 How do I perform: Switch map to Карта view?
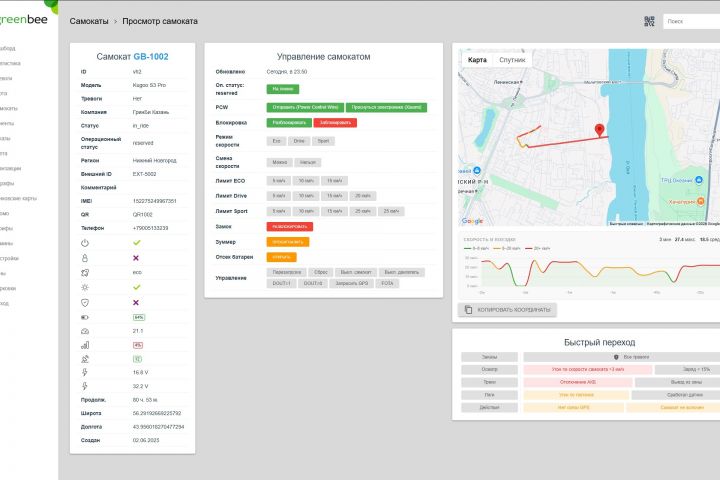coord(477,60)
